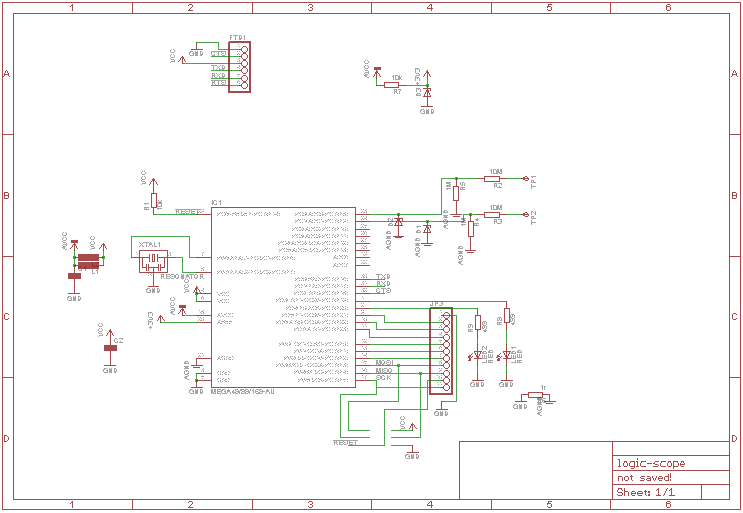Click the JP3 pin header connector

[441, 351]
